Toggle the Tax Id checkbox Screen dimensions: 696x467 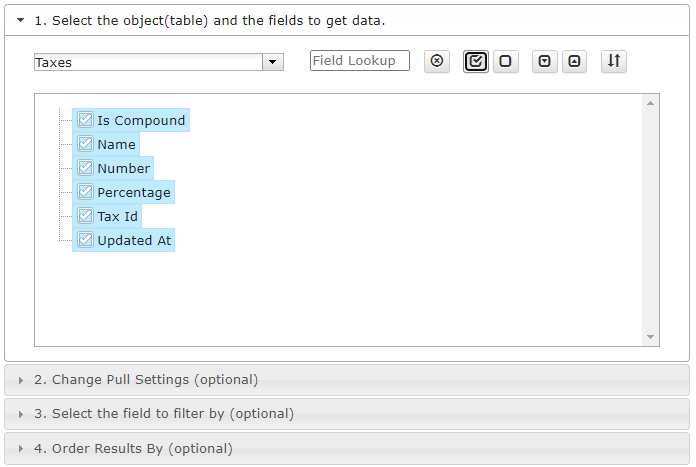point(85,216)
